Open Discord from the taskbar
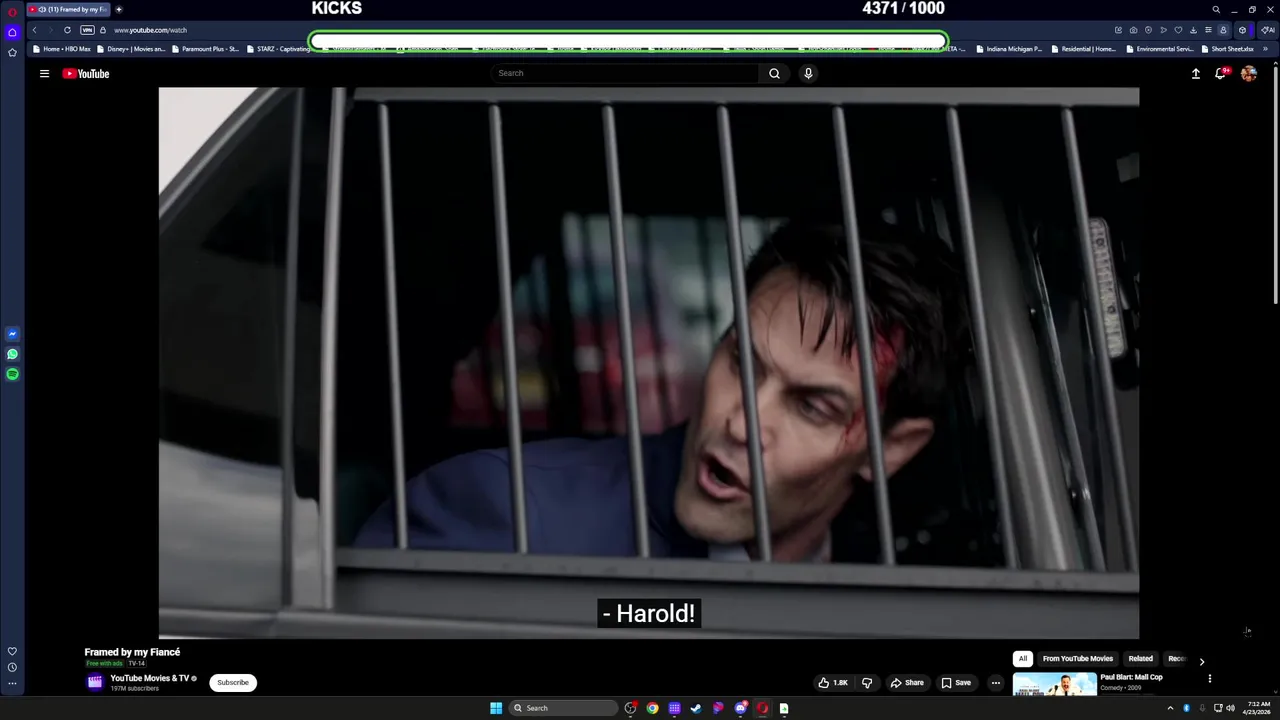This screenshot has height=720, width=1280. 740,708
